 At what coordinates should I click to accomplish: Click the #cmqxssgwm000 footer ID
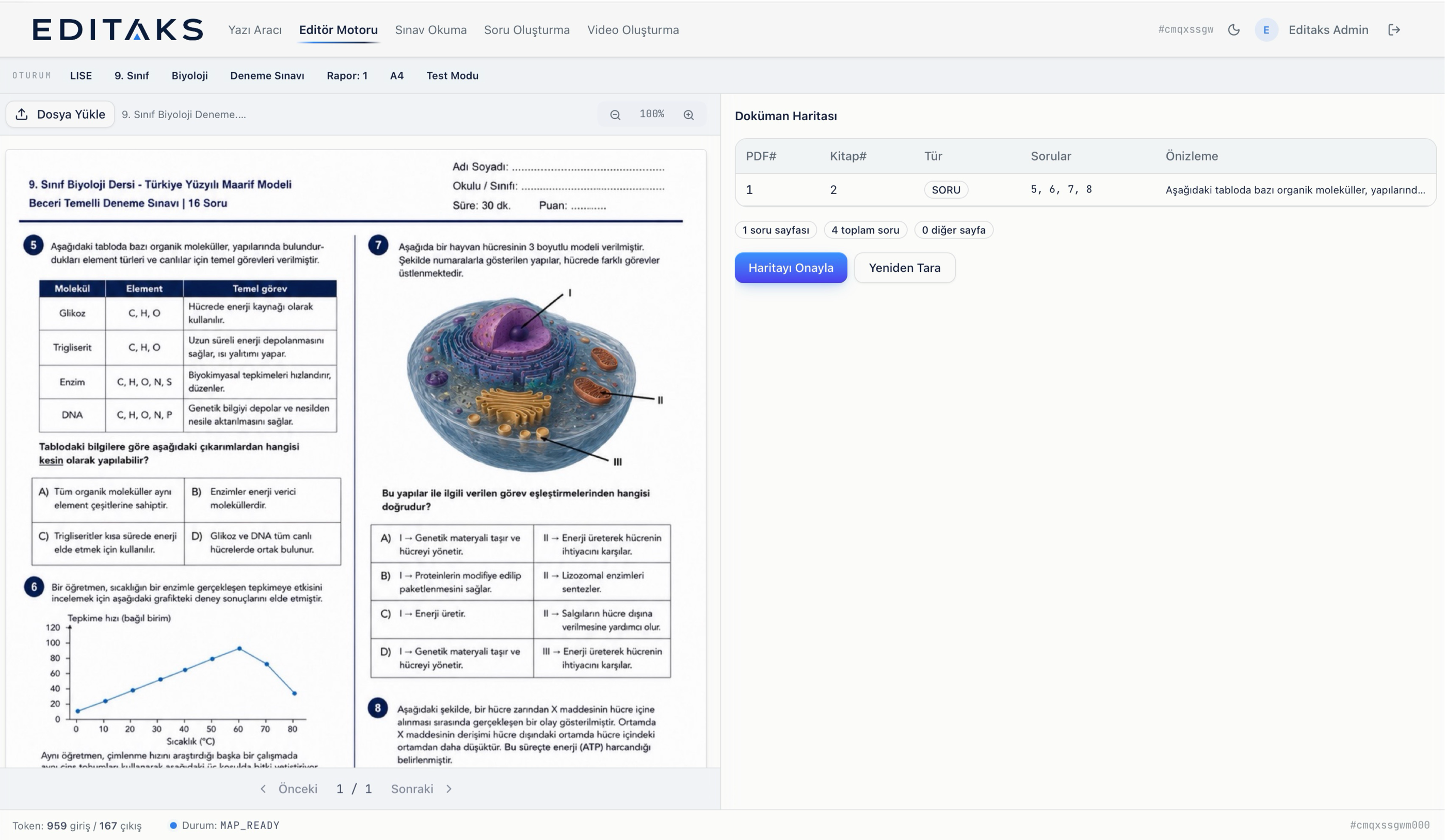click(x=1389, y=825)
